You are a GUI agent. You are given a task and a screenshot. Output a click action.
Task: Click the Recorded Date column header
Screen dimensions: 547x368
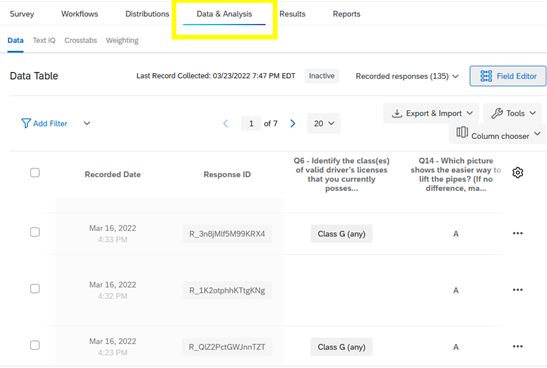coord(113,174)
